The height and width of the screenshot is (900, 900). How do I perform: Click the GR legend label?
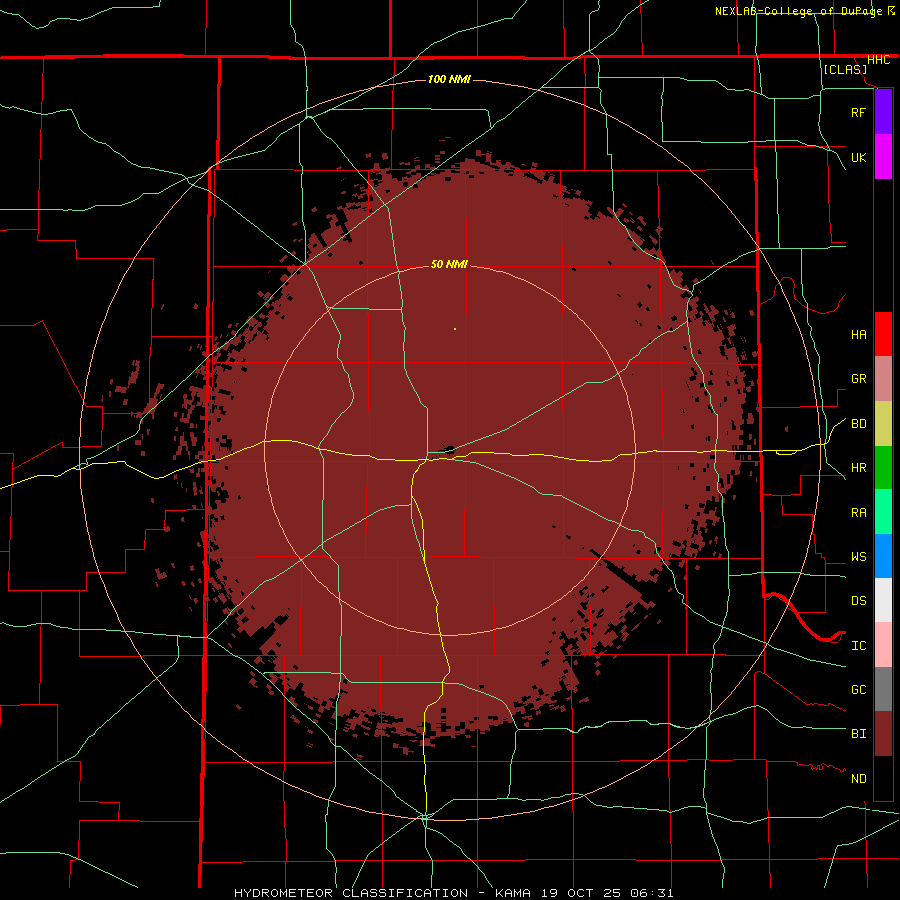point(858,379)
